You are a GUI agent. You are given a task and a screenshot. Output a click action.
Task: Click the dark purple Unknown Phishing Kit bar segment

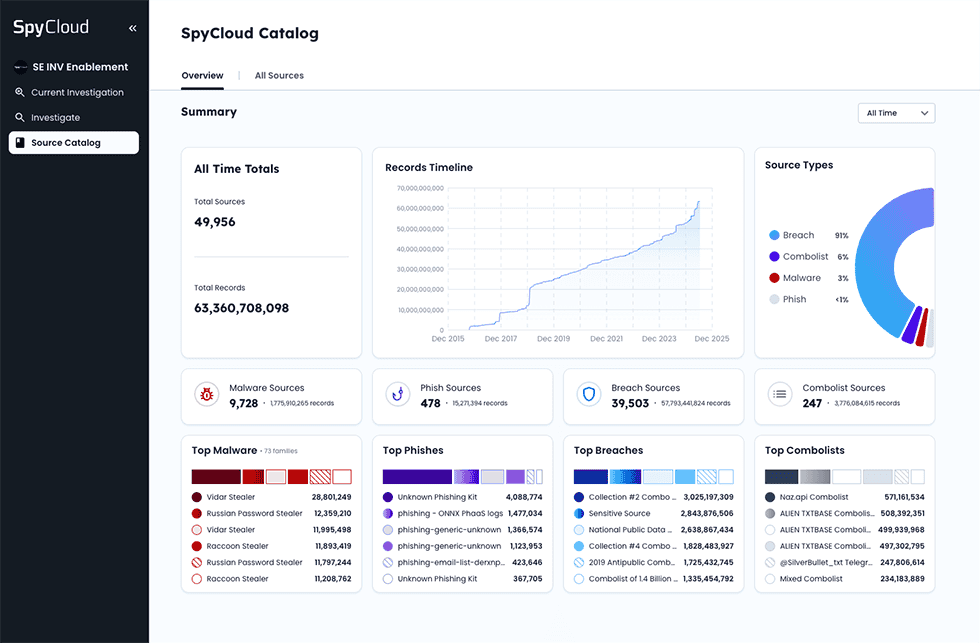(417, 477)
